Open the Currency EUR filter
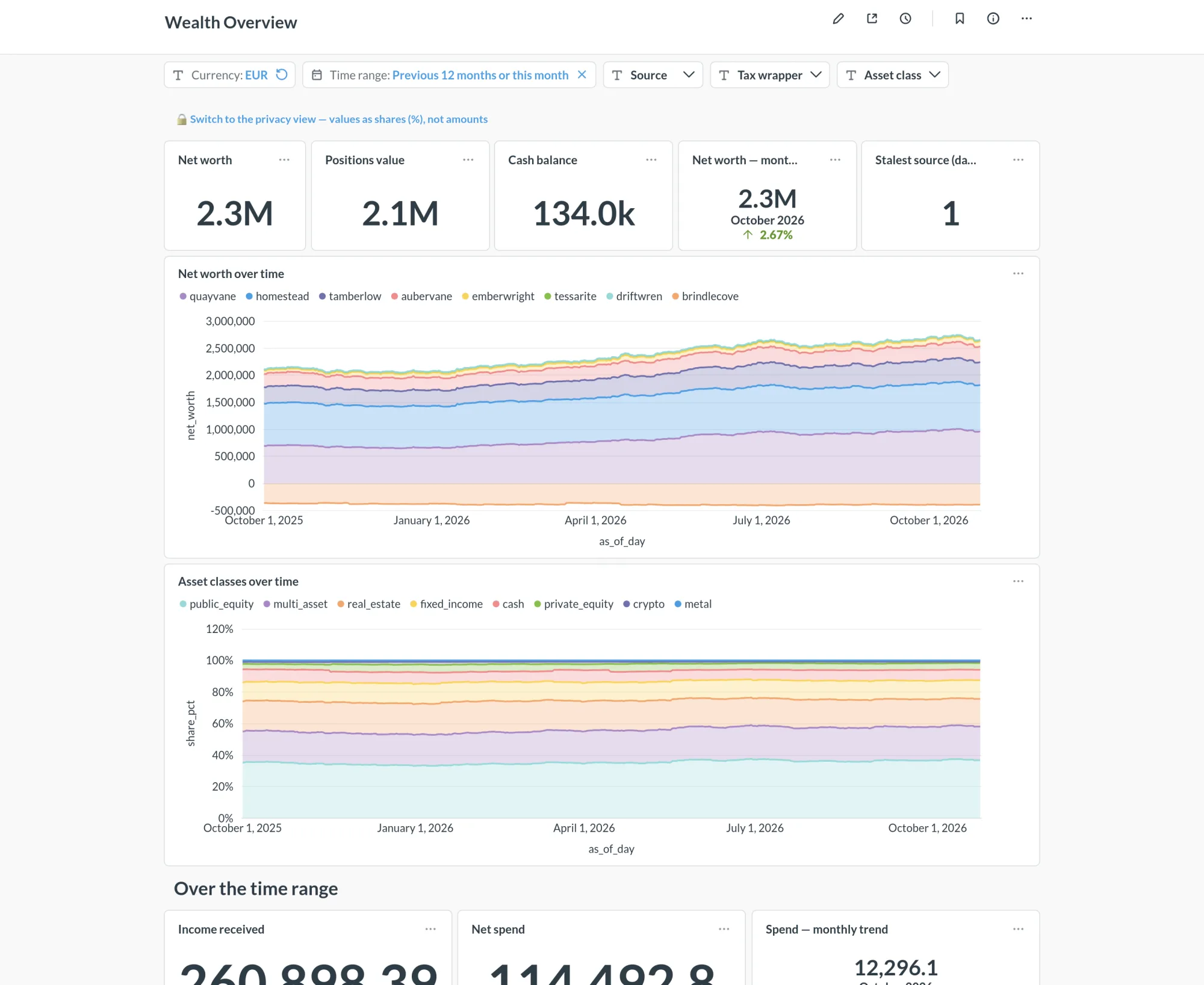 click(229, 75)
